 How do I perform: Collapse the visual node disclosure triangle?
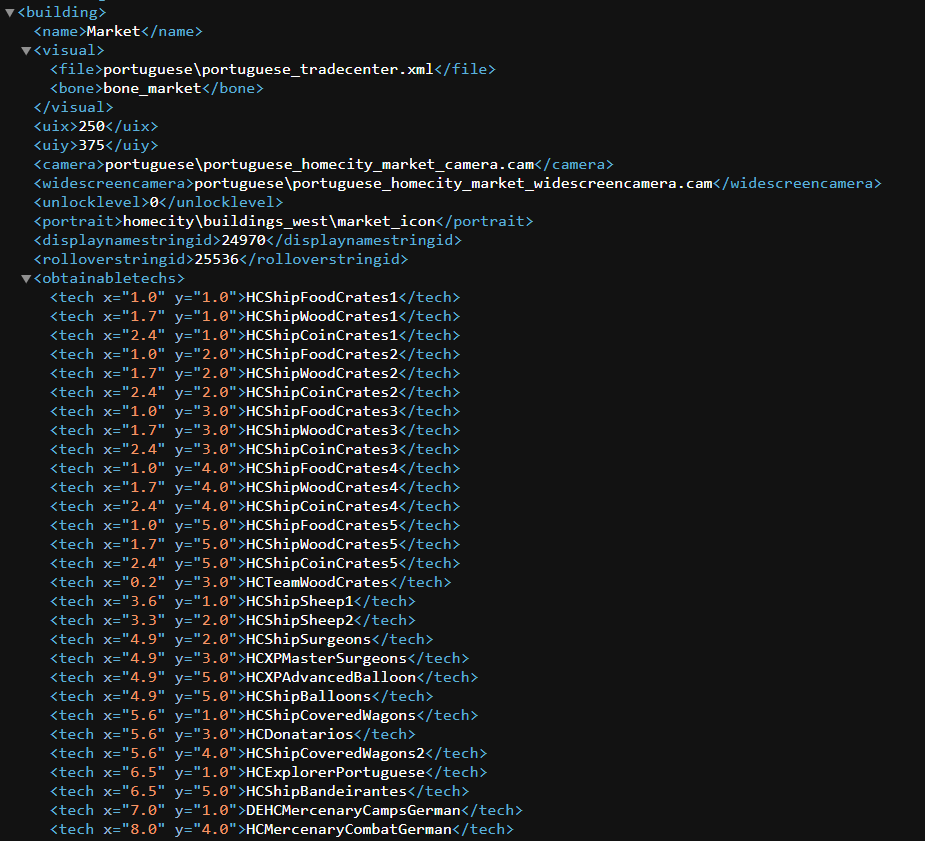(27, 51)
